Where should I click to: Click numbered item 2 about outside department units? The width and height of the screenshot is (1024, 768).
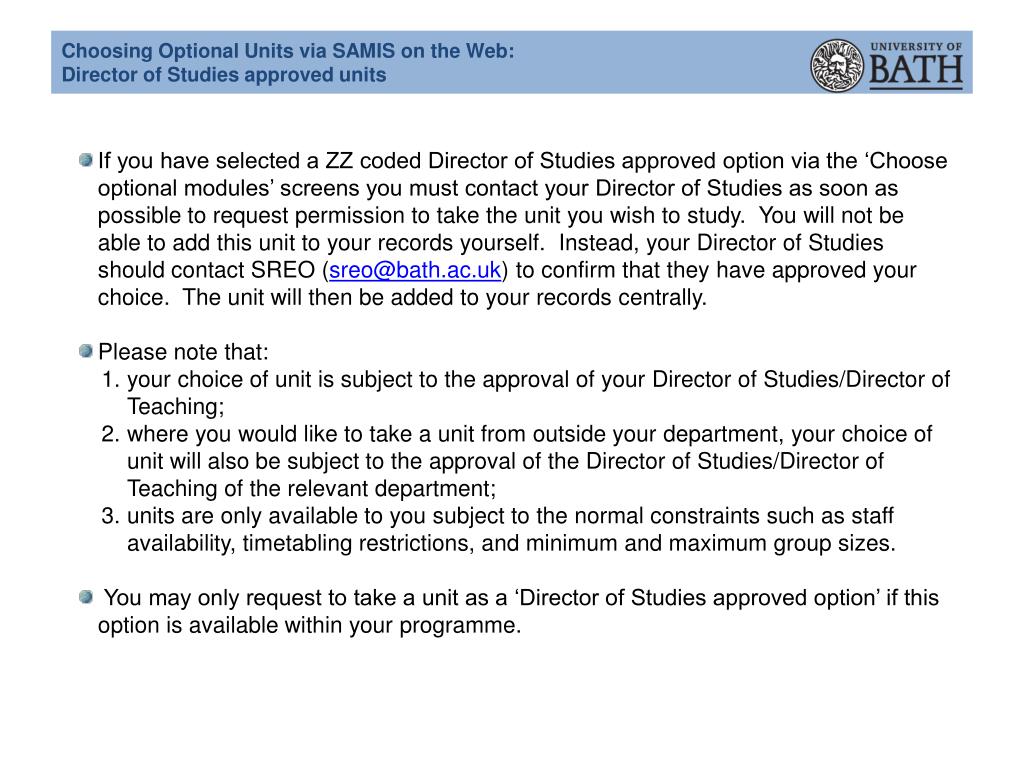click(x=517, y=461)
